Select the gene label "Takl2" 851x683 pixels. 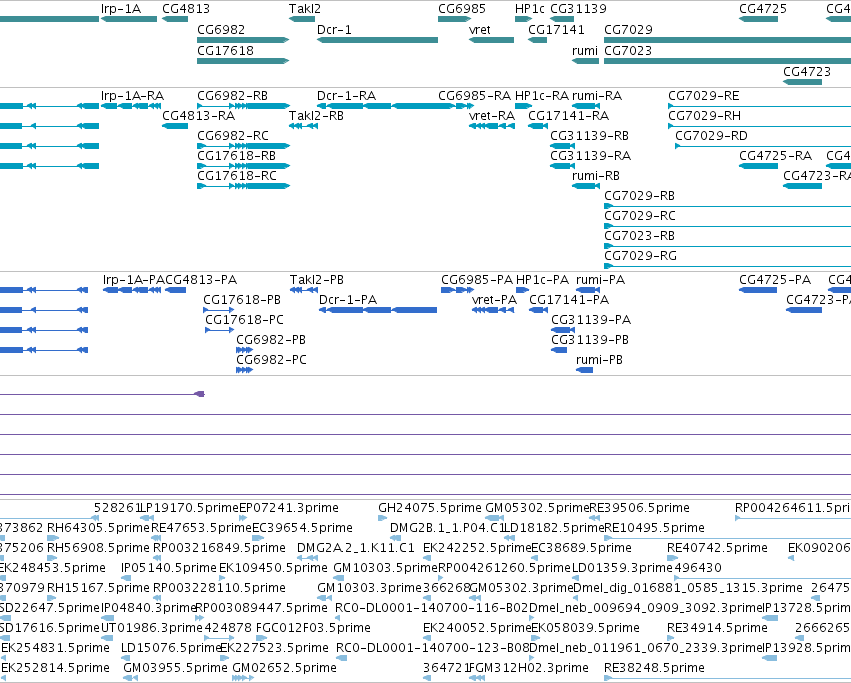tap(304, 9)
